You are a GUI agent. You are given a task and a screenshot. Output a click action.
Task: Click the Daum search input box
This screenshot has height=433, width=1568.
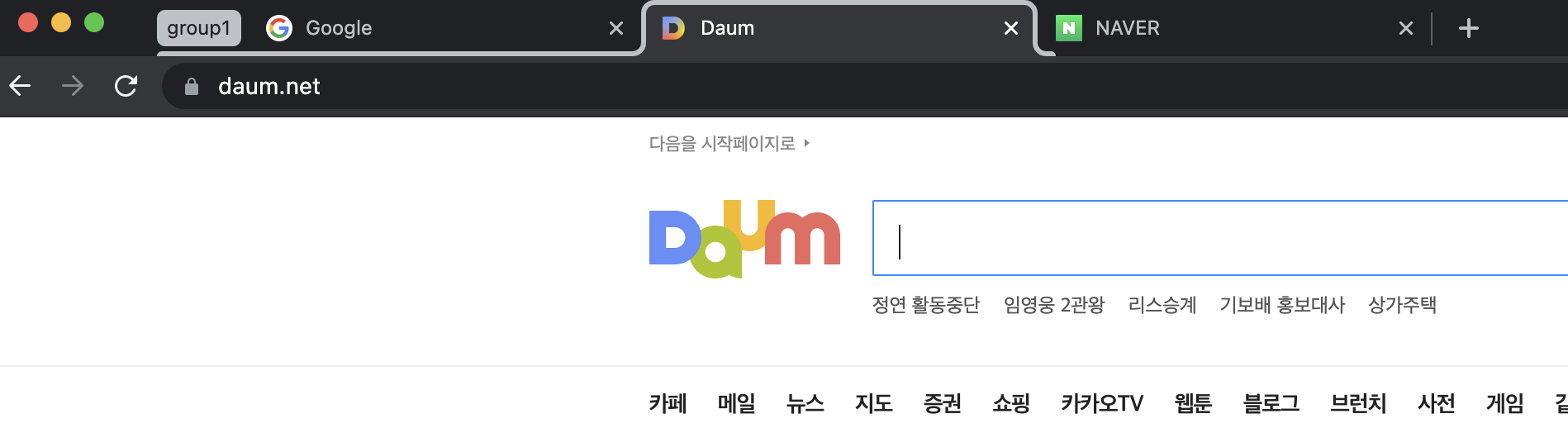coord(1220,238)
